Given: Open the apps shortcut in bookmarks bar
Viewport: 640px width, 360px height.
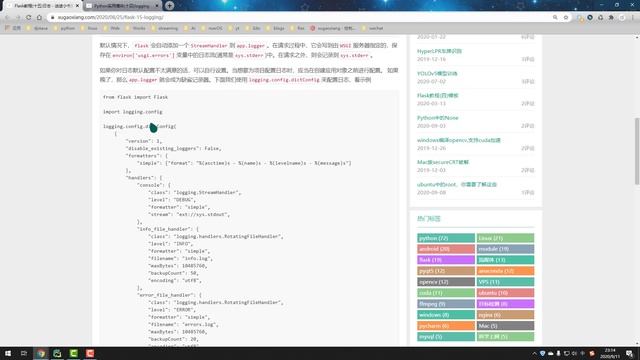Looking at the screenshot, I should [13, 28].
